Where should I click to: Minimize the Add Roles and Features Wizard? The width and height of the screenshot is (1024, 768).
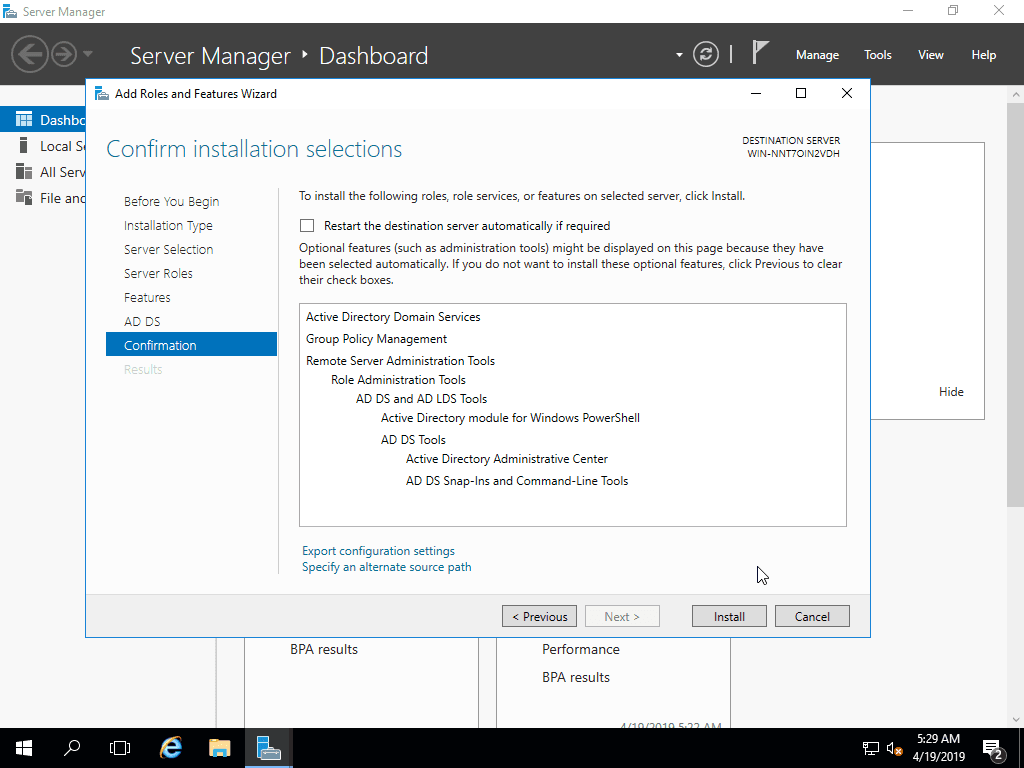tap(756, 93)
